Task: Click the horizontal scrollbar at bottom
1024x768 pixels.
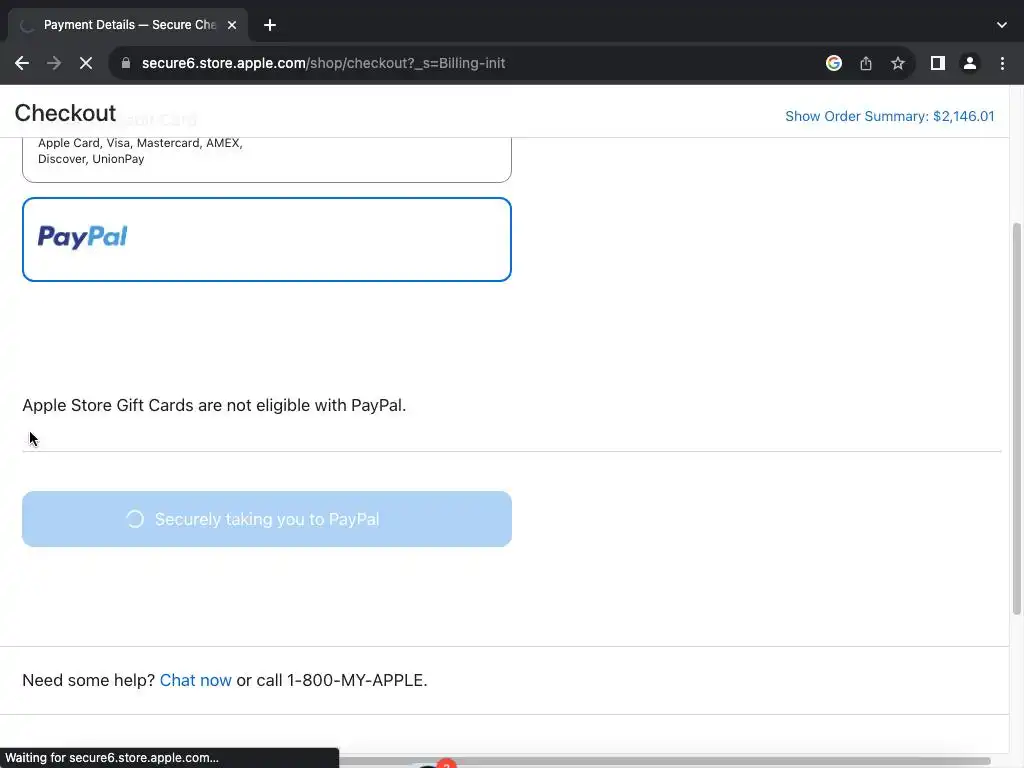Action: click(665, 761)
